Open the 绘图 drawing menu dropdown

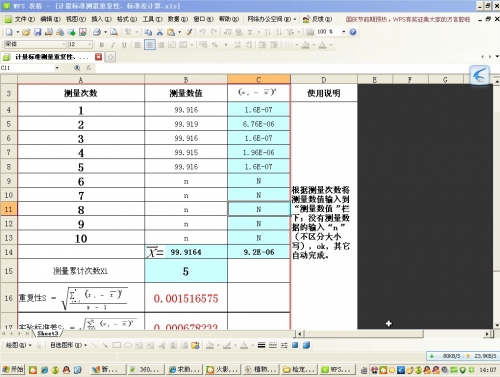point(18,345)
